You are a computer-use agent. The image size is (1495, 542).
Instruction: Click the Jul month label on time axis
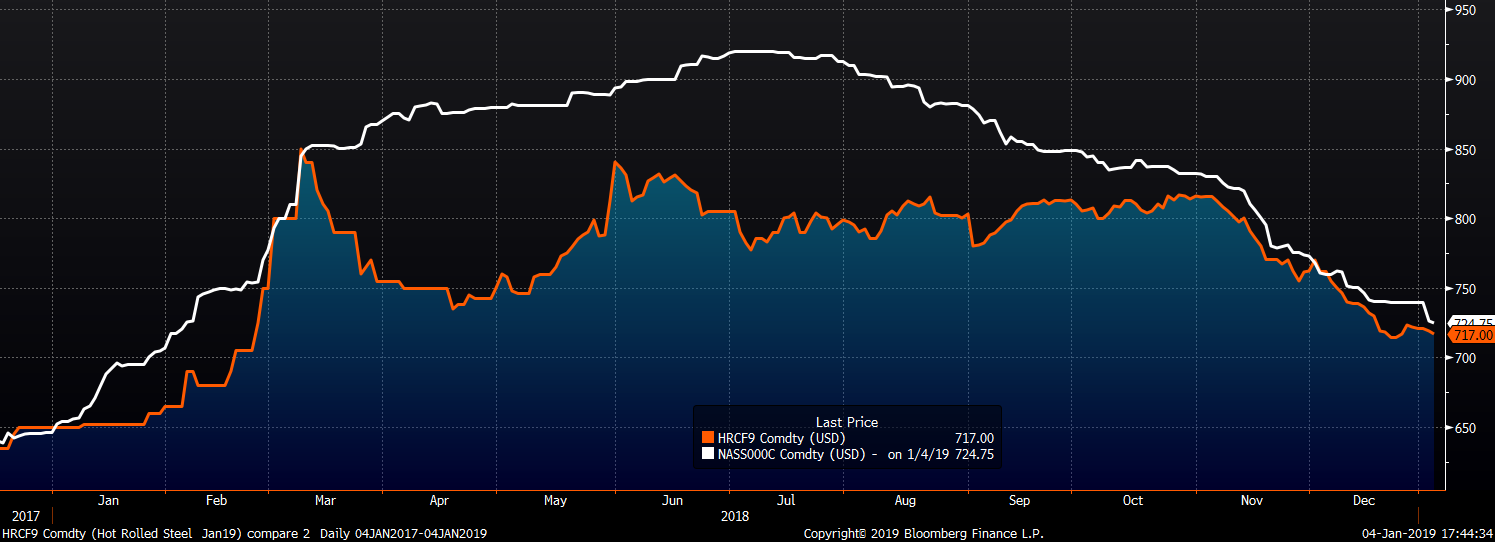click(x=787, y=500)
